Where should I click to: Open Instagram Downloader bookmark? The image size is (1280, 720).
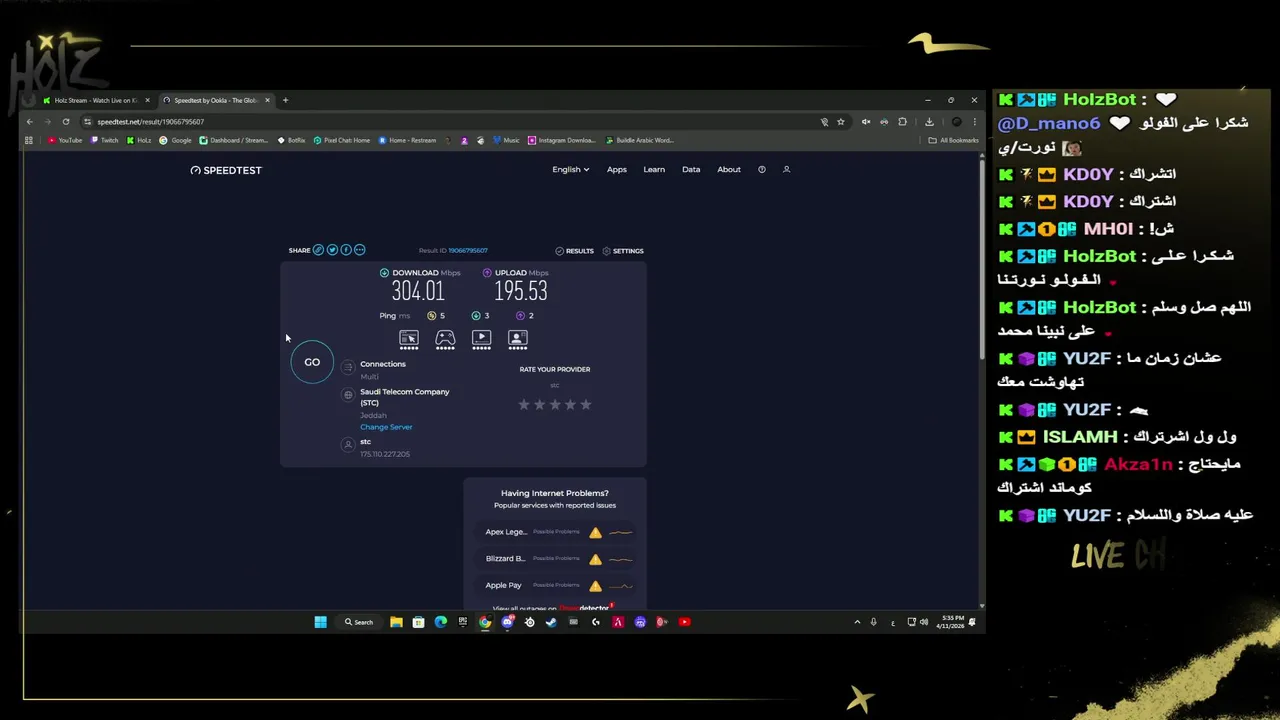pyautogui.click(x=561, y=140)
